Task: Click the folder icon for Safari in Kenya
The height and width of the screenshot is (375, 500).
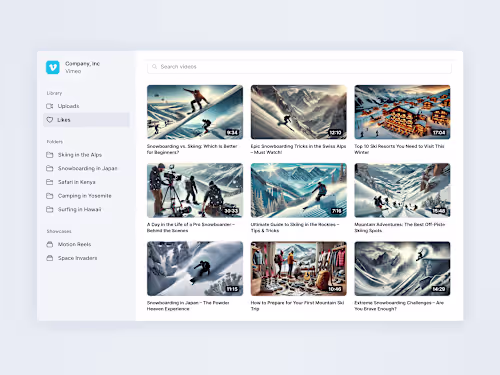Action: 50,182
